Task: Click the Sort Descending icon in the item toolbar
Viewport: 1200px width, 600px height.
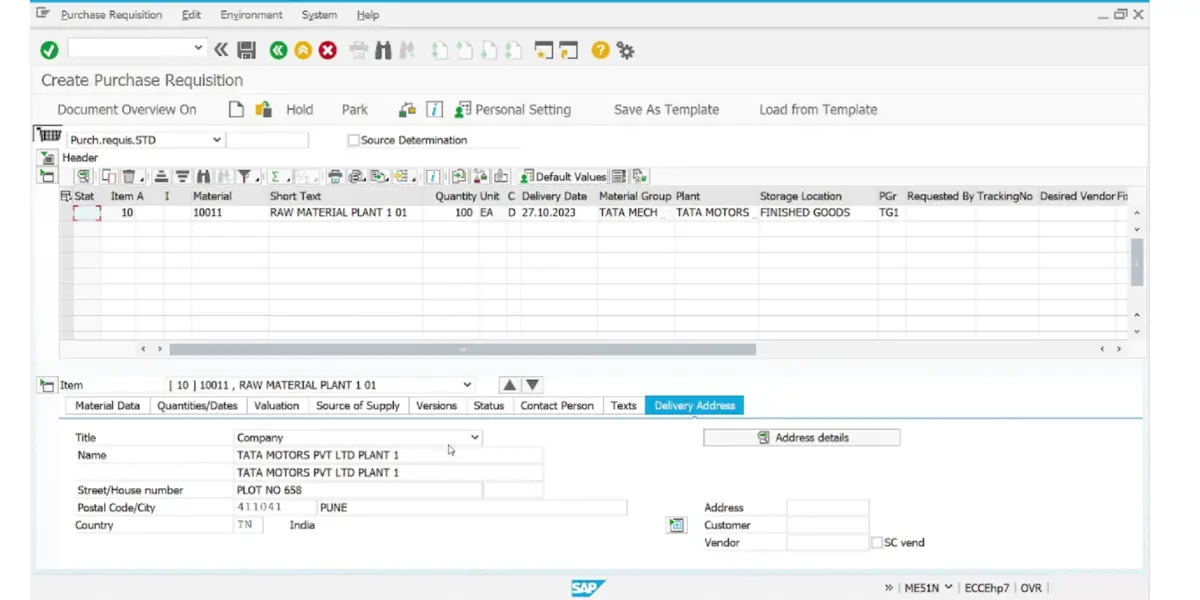Action: coord(182,177)
